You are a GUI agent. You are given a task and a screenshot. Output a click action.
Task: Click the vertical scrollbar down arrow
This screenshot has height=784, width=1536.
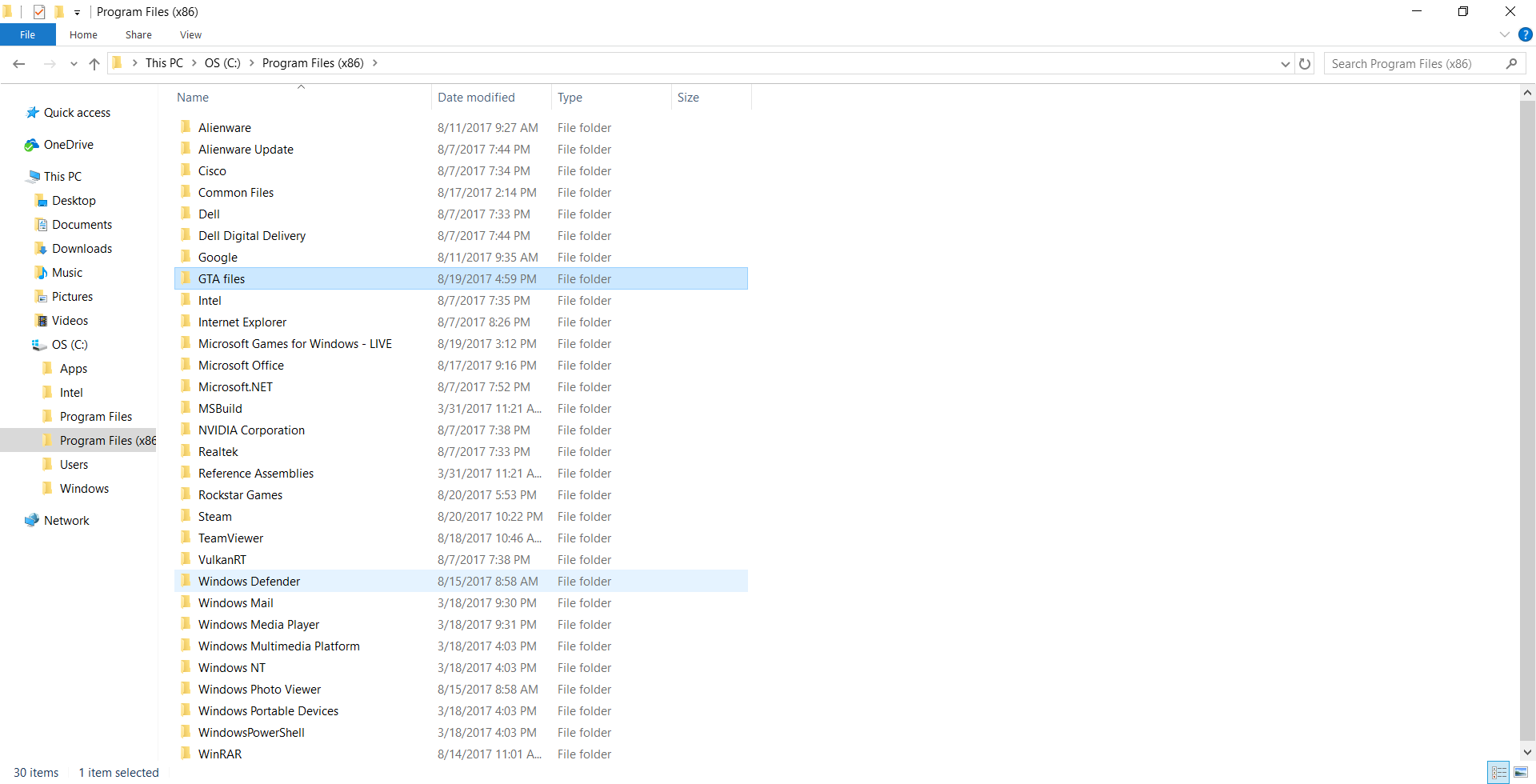[x=1527, y=752]
